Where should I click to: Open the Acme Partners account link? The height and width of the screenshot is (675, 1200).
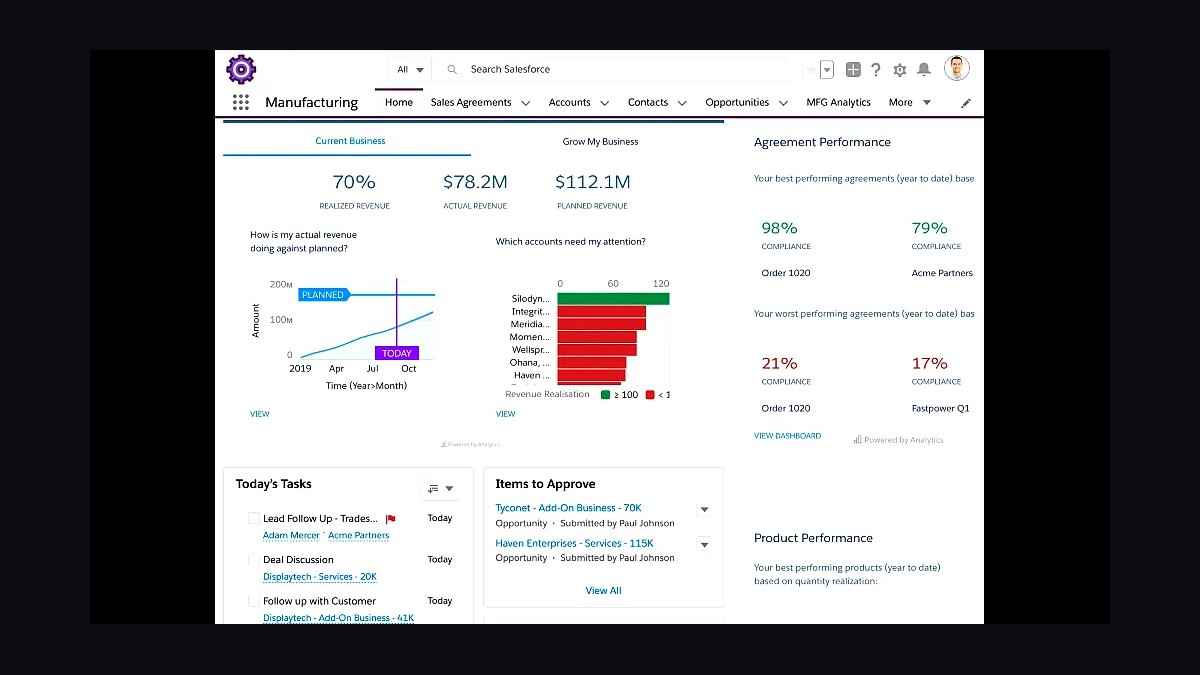pos(359,536)
